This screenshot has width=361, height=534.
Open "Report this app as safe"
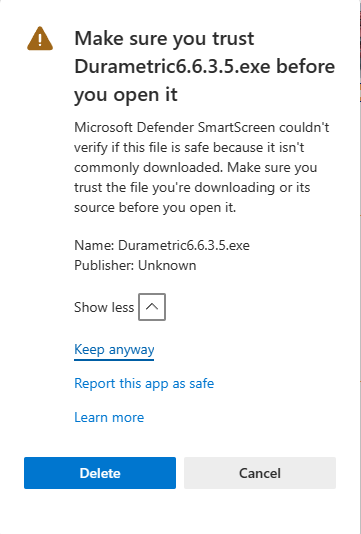pos(144,383)
